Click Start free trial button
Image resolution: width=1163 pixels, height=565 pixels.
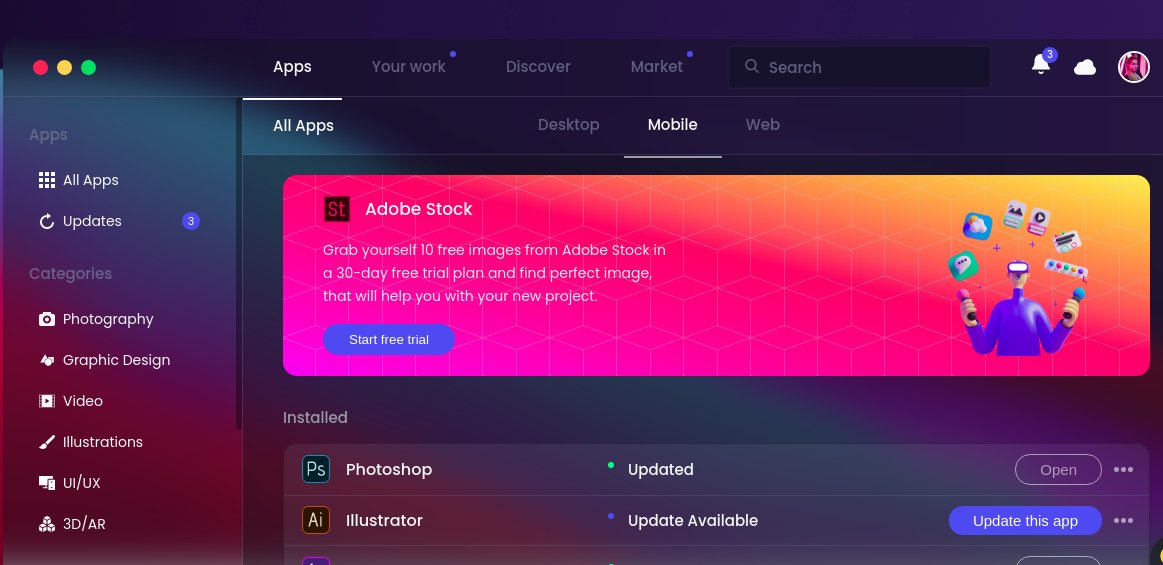point(389,340)
